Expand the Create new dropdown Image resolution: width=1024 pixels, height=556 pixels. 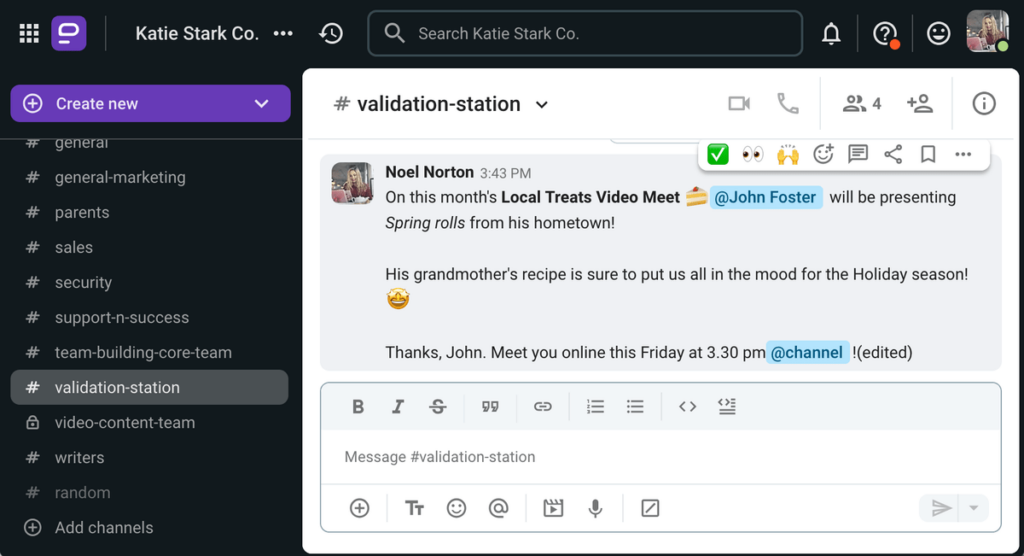[261, 104]
